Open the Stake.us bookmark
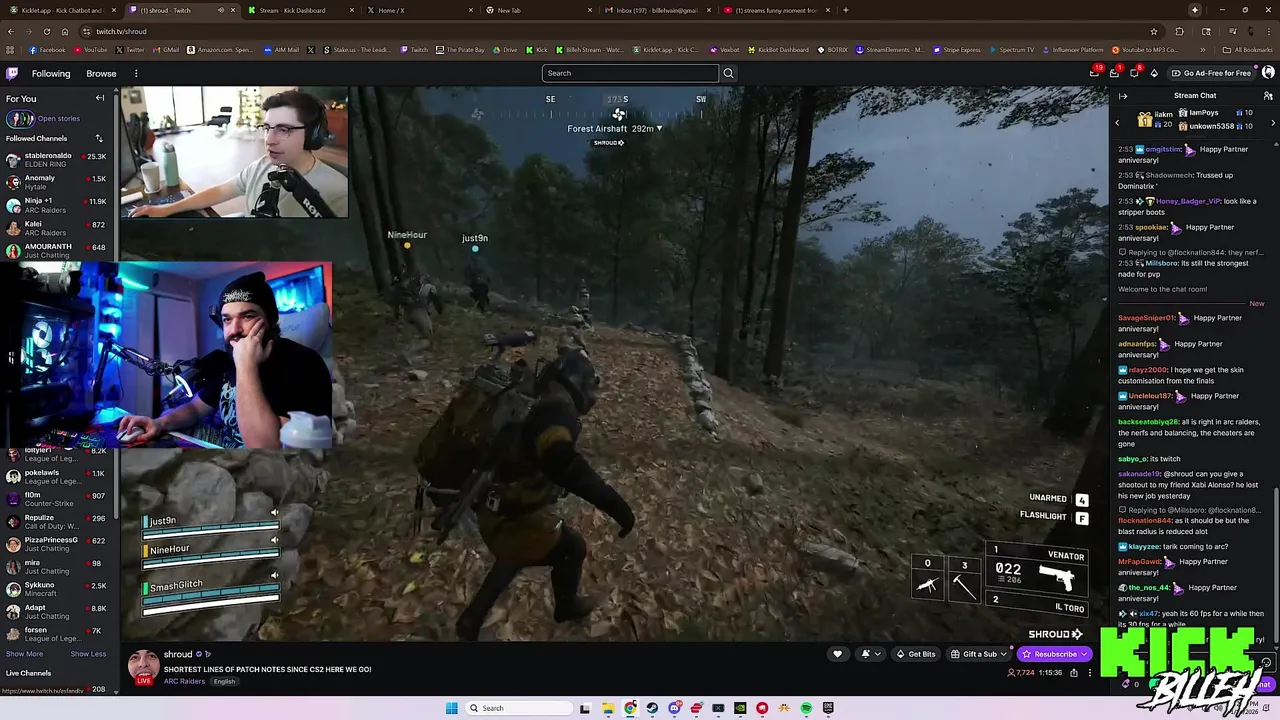The width and height of the screenshot is (1280, 720). pyautogui.click(x=359, y=50)
